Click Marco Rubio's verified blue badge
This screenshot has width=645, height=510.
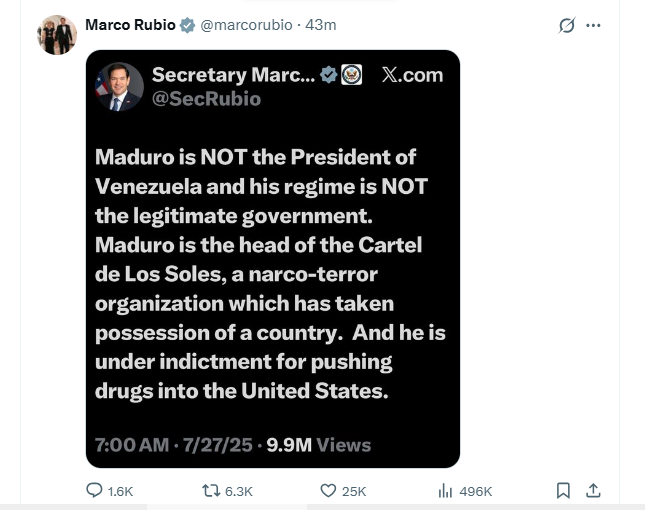[187, 25]
